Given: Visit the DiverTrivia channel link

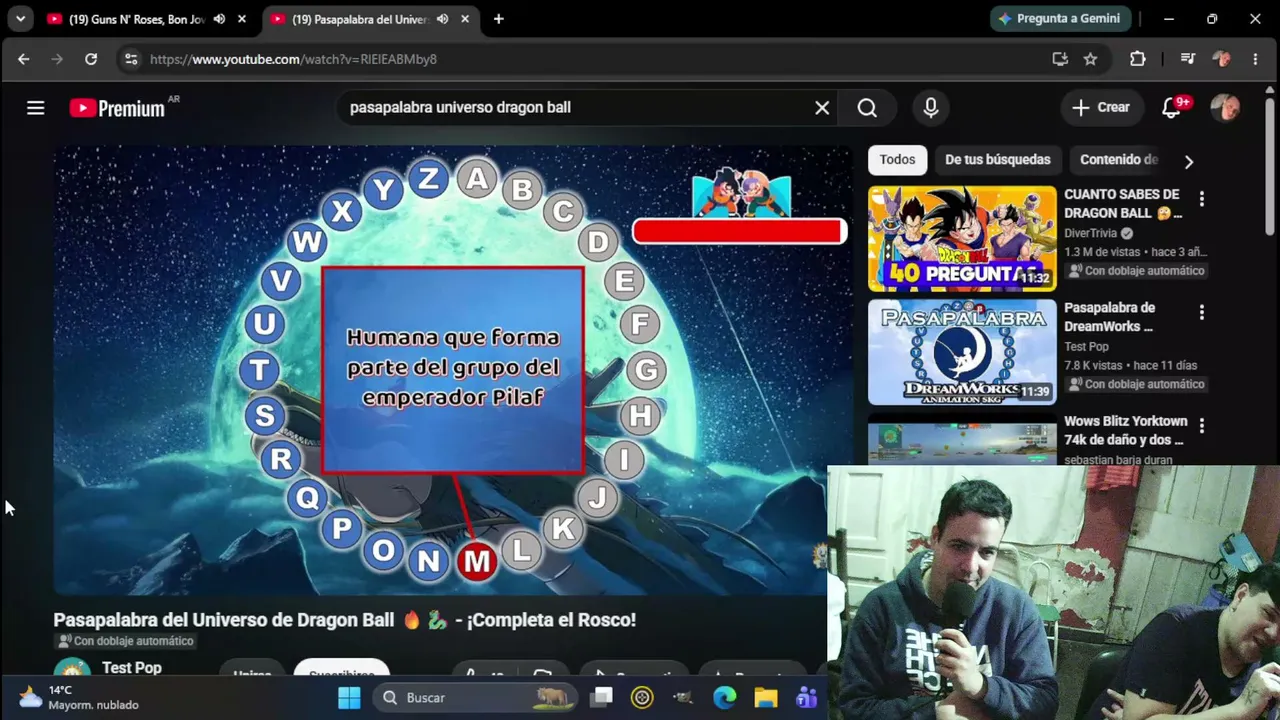Looking at the screenshot, I should (1090, 233).
